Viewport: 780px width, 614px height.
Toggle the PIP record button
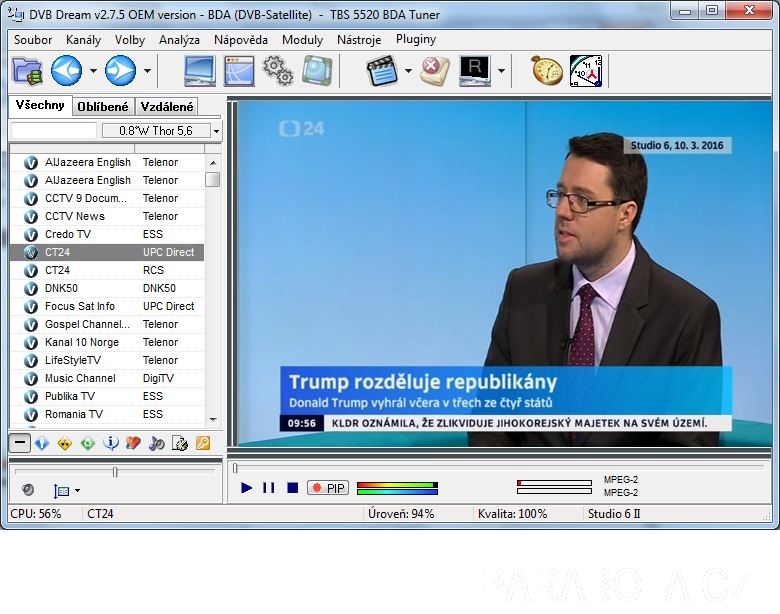(x=328, y=488)
